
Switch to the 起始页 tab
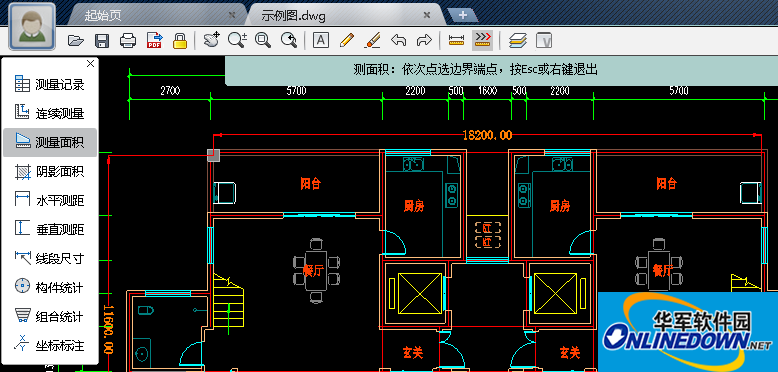point(103,15)
